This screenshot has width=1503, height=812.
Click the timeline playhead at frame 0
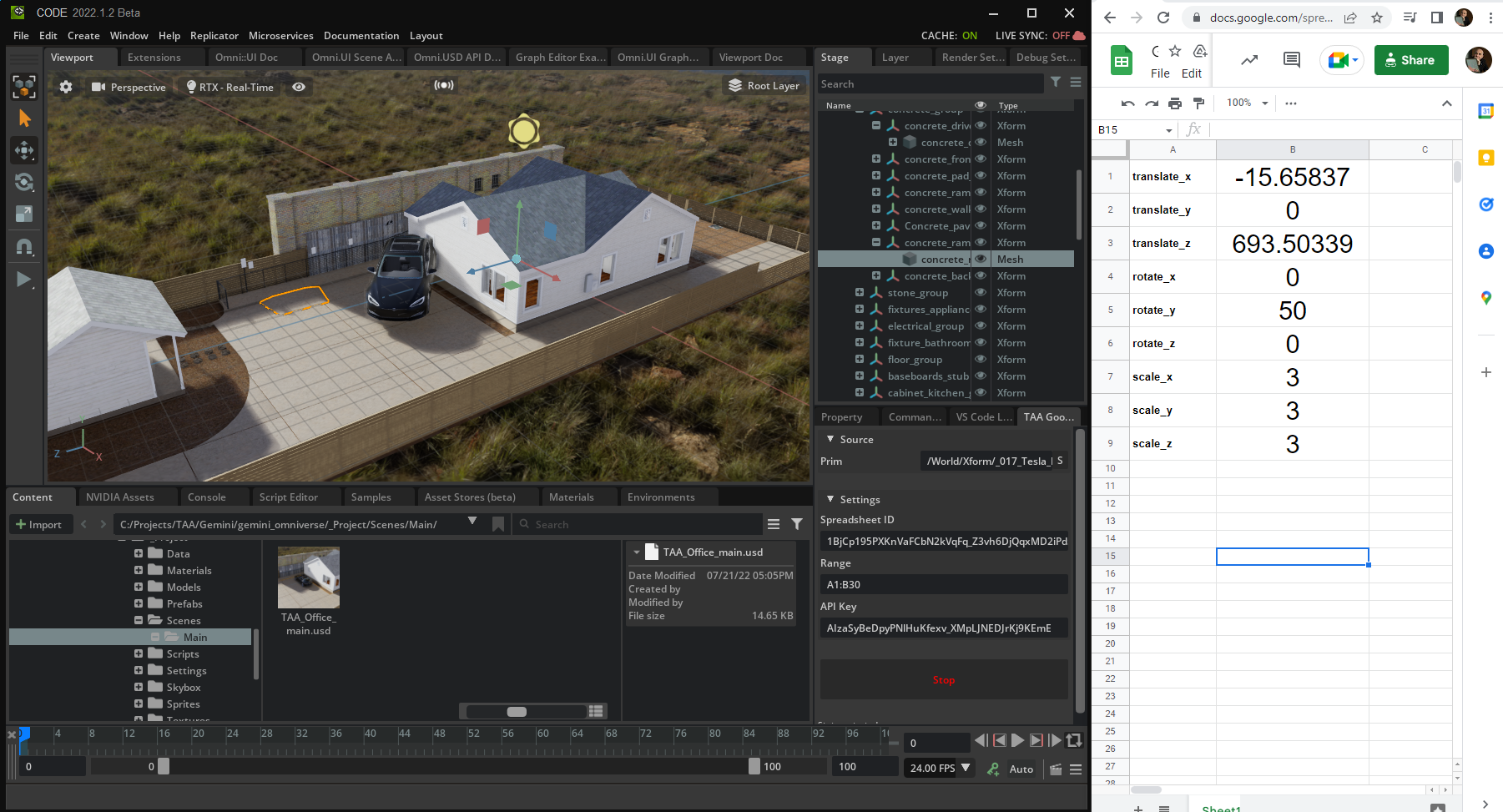pyautogui.click(x=24, y=734)
